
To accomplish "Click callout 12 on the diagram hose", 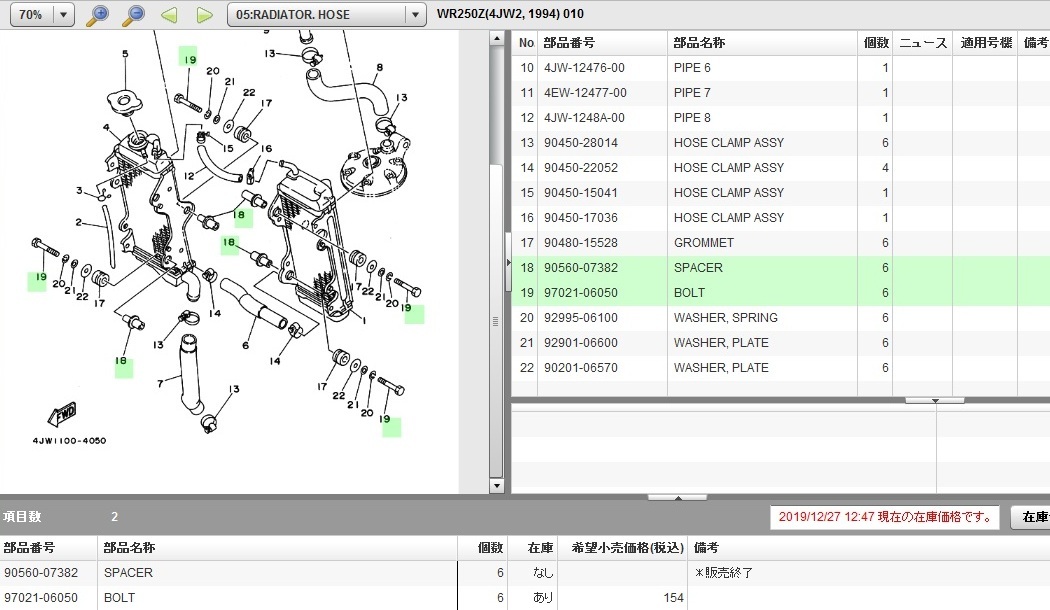I will pos(189,175).
